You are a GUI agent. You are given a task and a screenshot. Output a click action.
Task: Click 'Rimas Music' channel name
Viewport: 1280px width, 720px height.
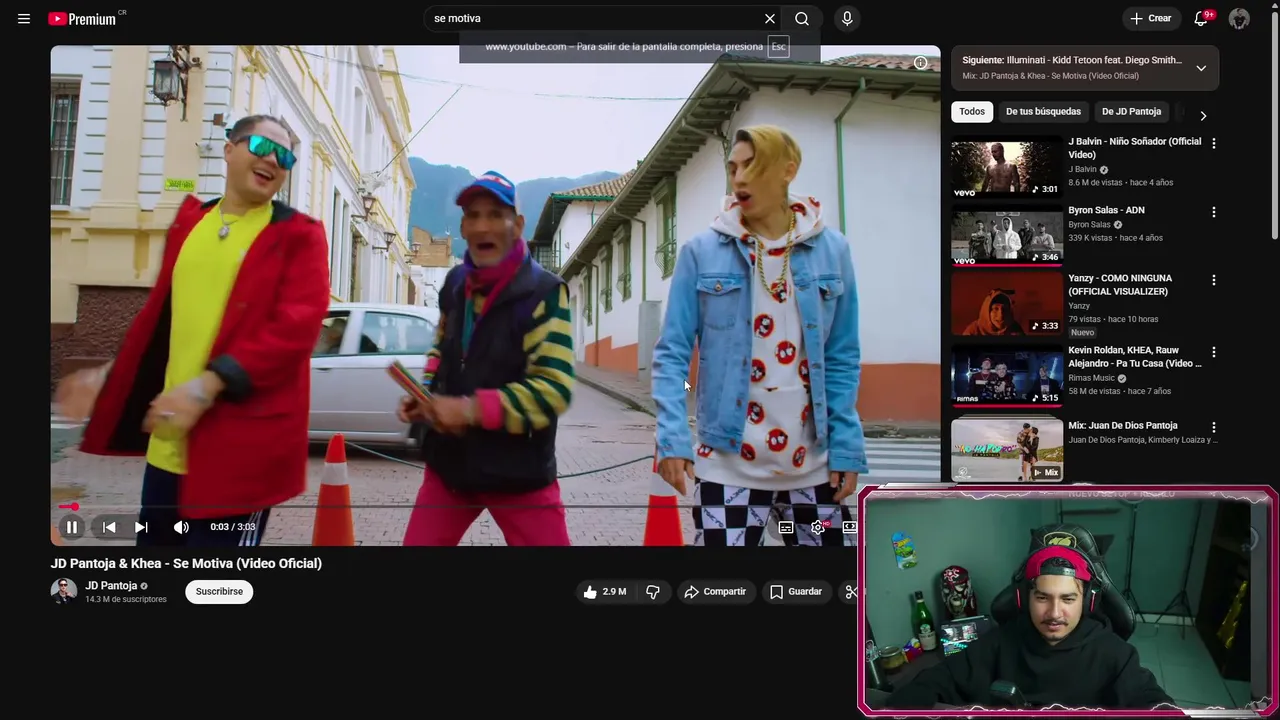click(x=1091, y=378)
